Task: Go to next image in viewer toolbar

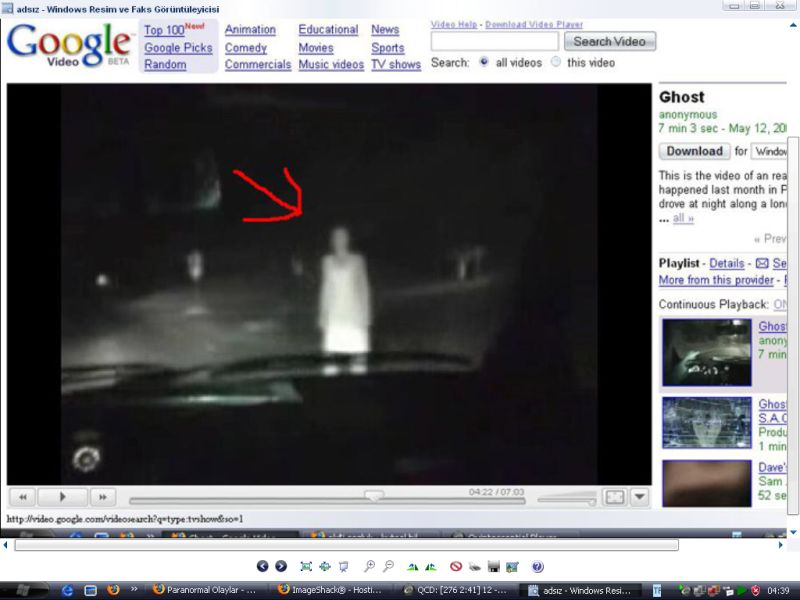Action: [281, 566]
